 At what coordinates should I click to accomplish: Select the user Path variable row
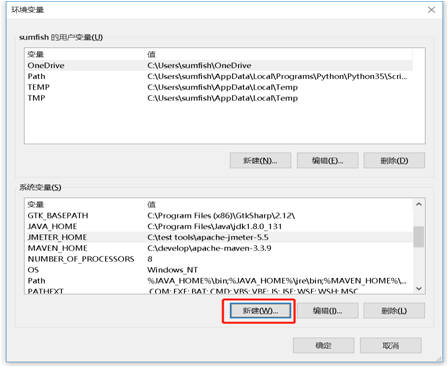[219, 76]
